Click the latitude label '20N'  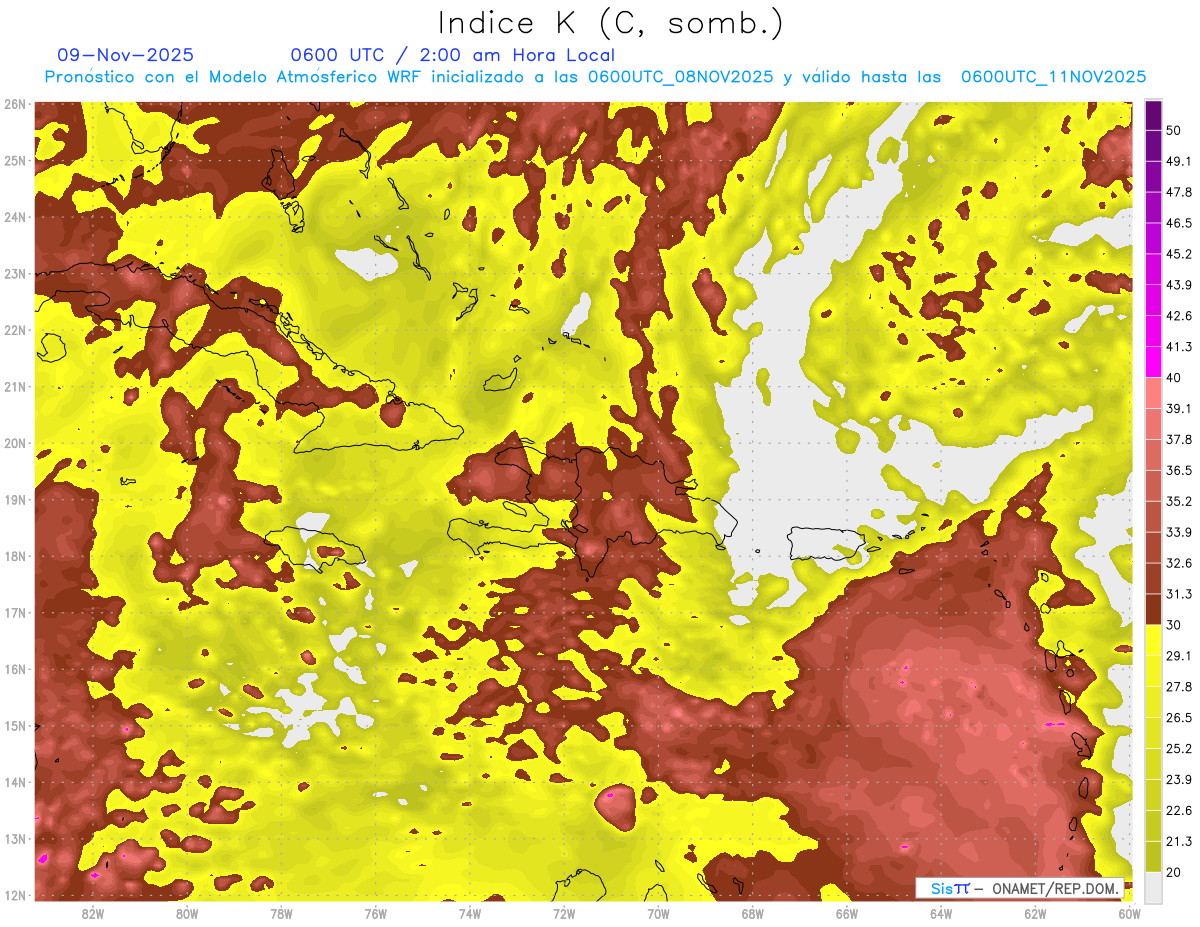pos(15,443)
